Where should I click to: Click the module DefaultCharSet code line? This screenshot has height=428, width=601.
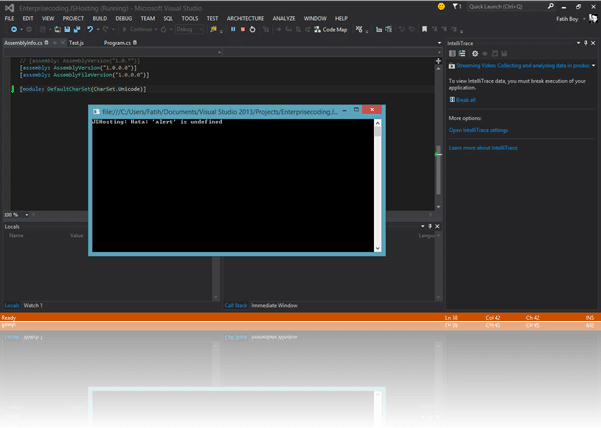(83, 89)
